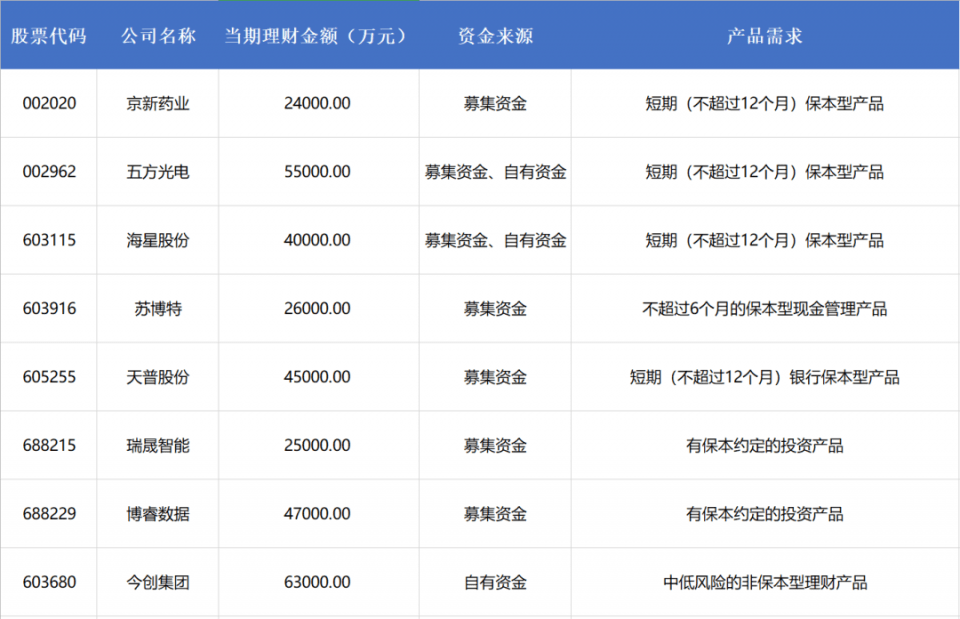
Task: Click 募集资金 in the 京新药业 row
Action: point(495,103)
